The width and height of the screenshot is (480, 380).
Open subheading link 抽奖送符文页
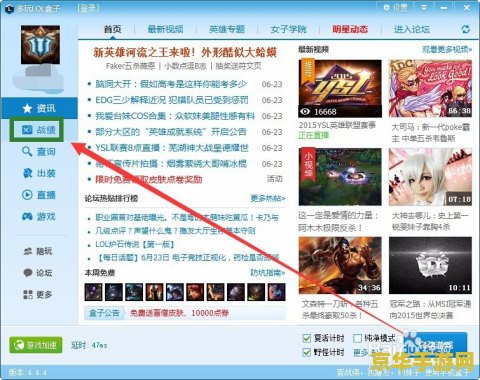coord(238,66)
